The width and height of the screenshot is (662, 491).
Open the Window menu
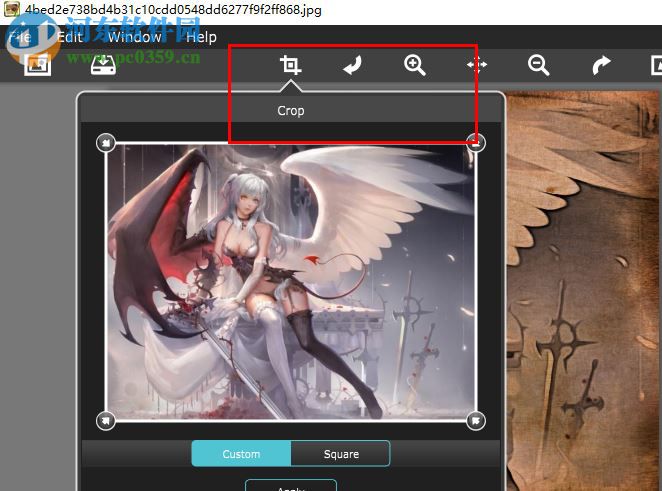coord(134,37)
